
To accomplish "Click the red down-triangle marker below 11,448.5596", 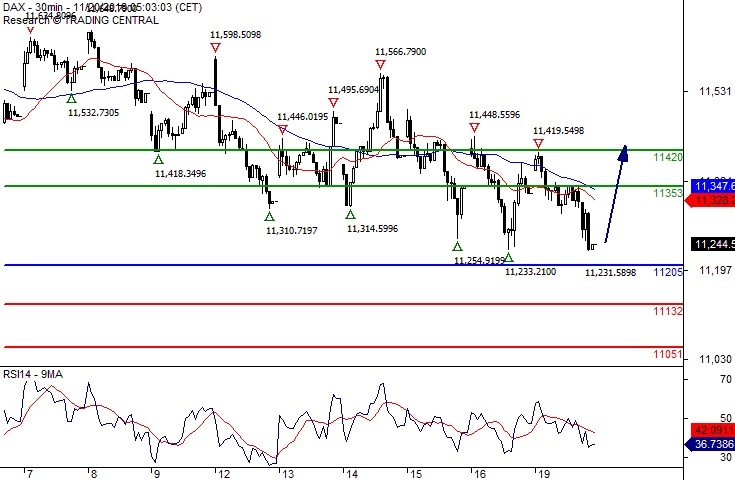I will point(474,128).
